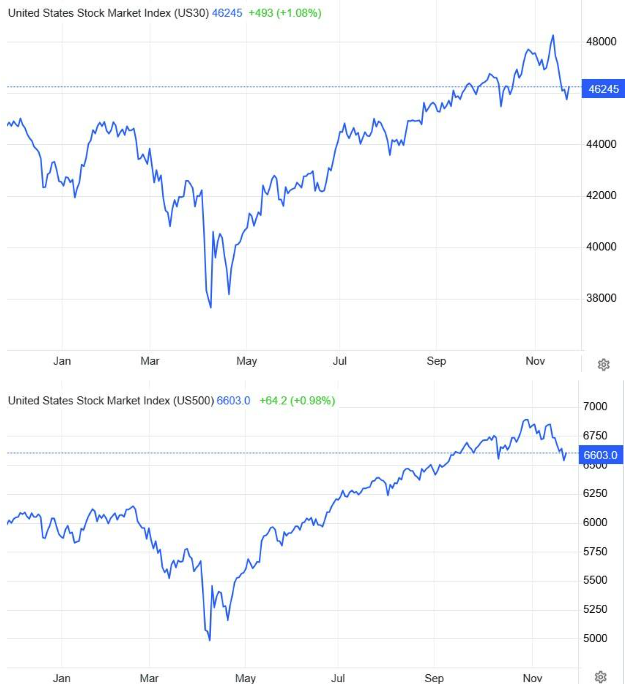
Task: Click the 5750 level on US500 price axis
Action: coord(597,552)
